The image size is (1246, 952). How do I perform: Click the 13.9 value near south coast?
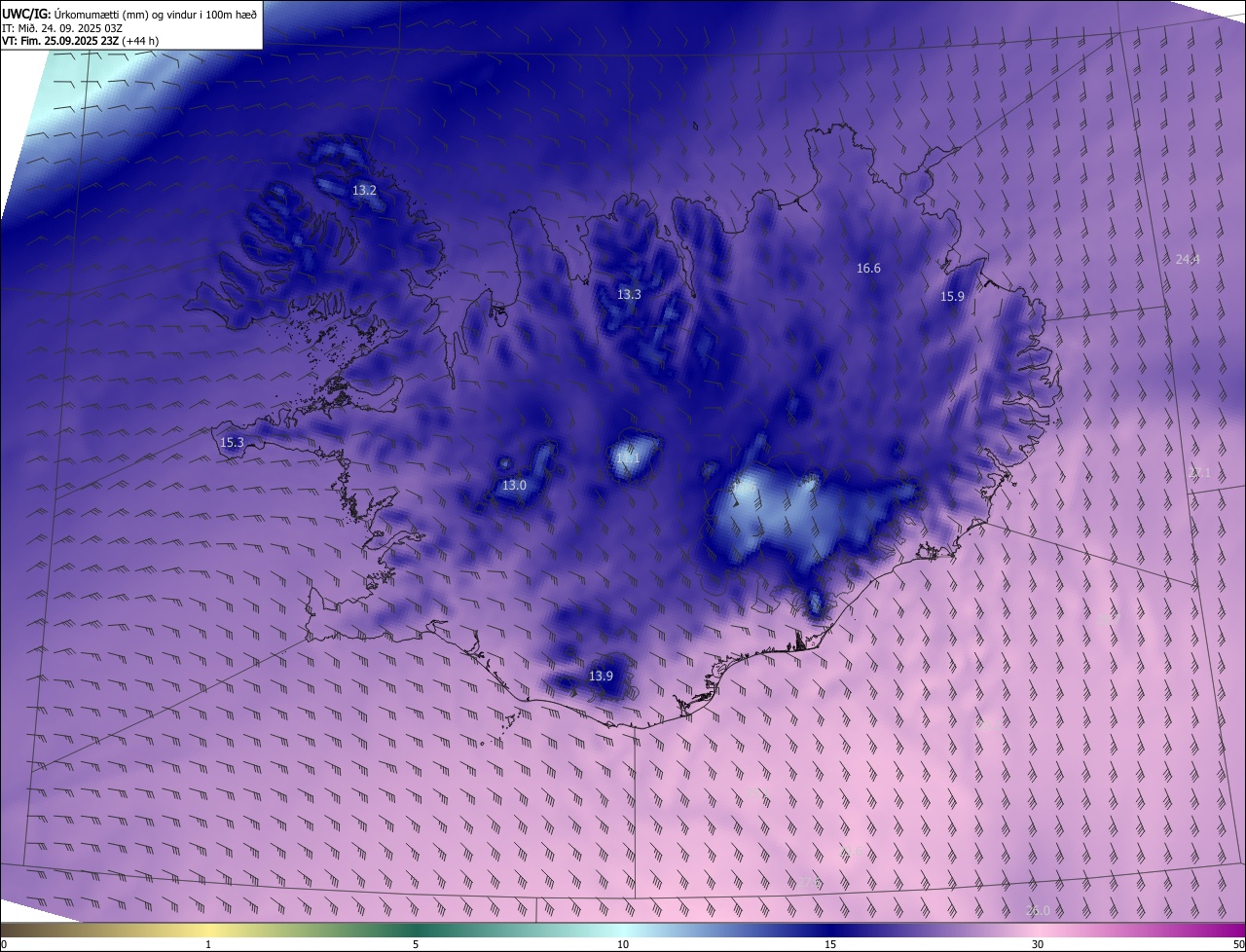click(602, 676)
